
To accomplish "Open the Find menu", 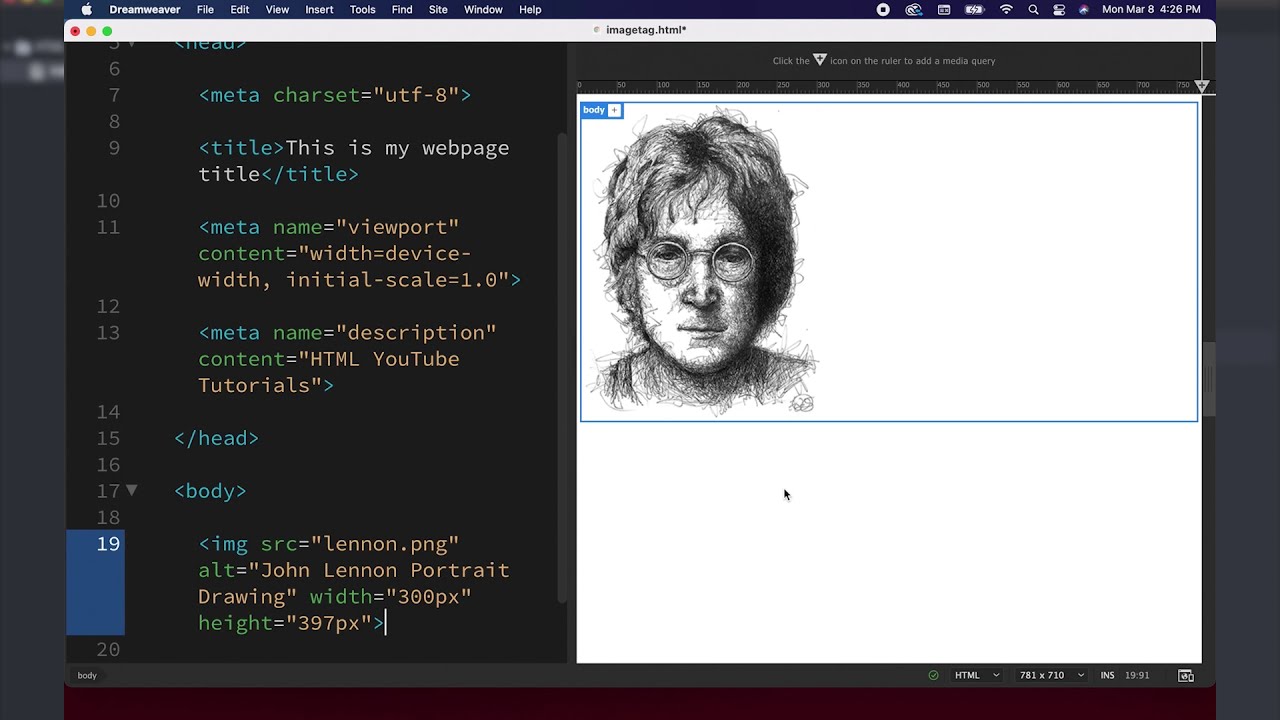I will click(x=402, y=9).
